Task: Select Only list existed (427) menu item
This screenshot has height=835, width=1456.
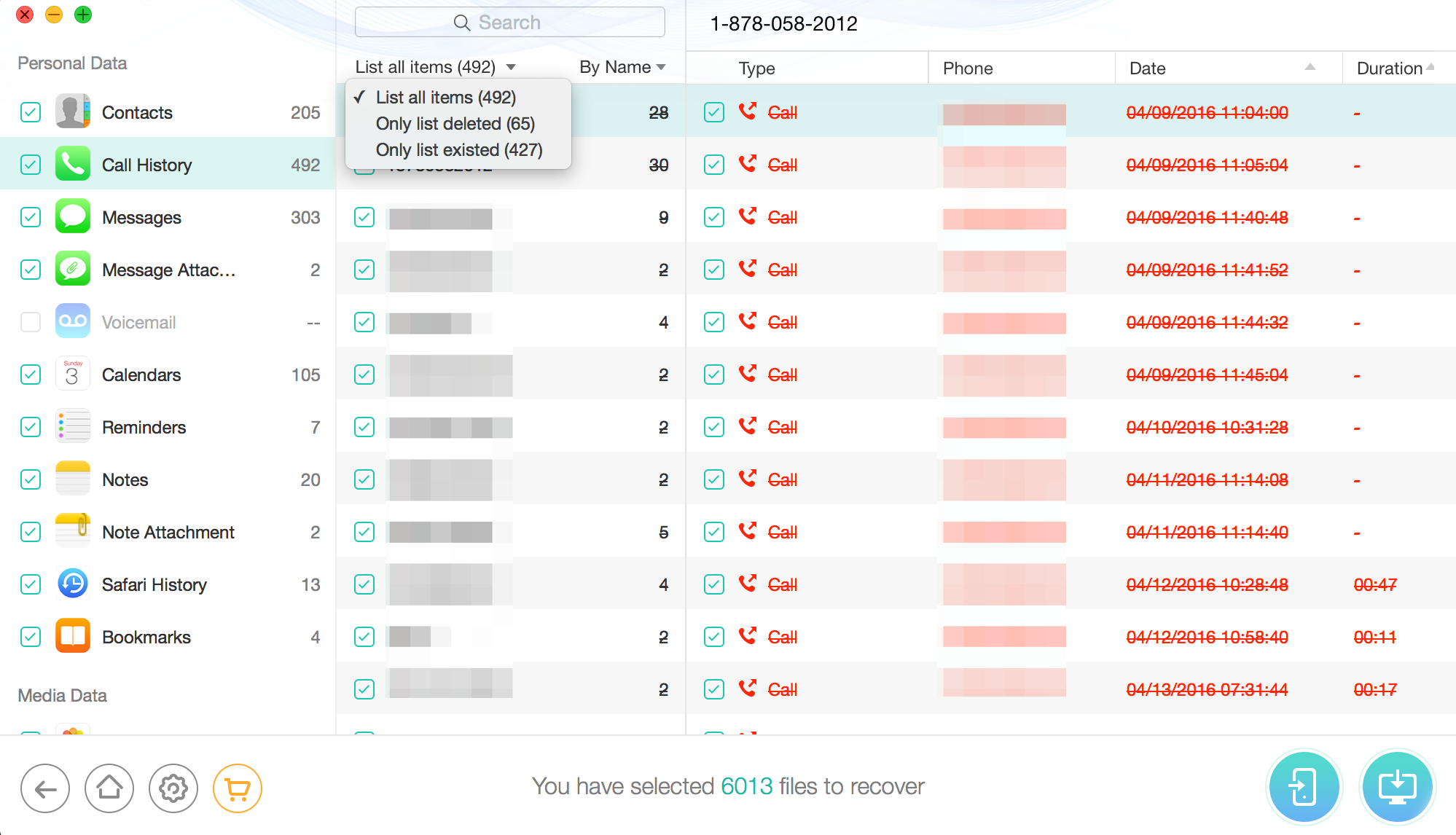Action: tap(458, 148)
